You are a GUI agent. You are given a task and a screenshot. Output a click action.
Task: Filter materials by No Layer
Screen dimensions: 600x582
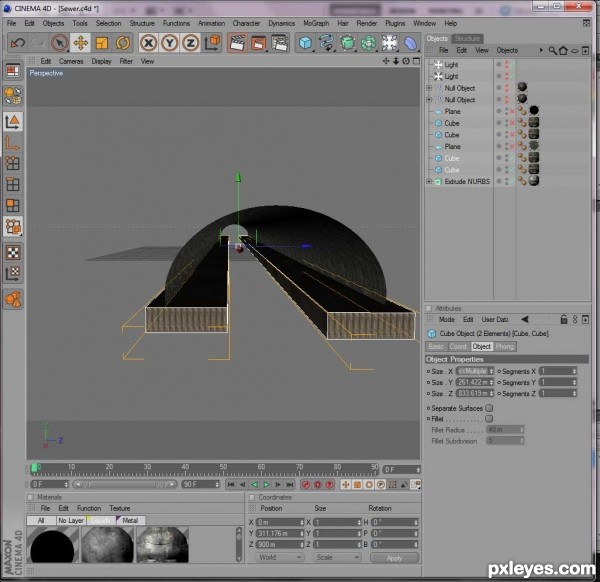coord(71,520)
